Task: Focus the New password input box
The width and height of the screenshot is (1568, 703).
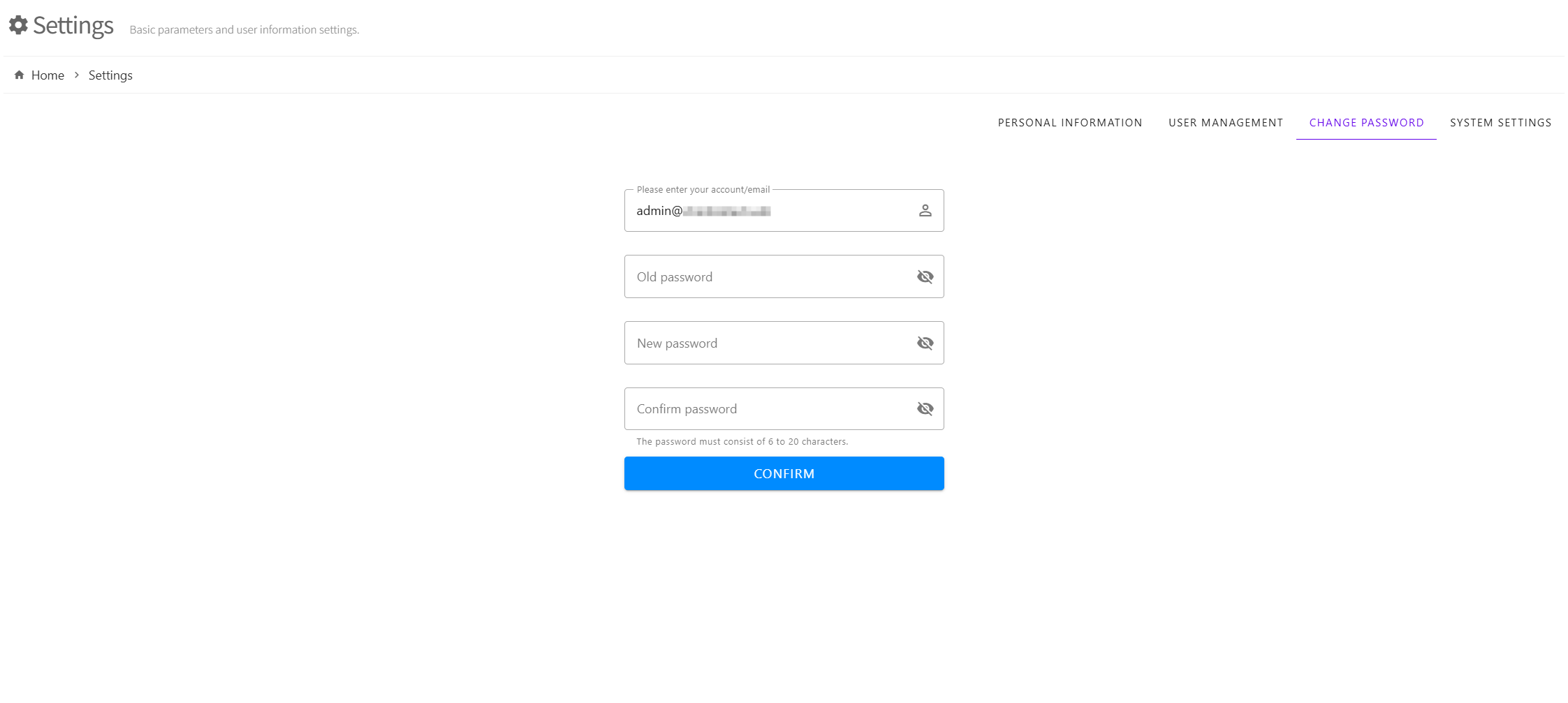Action: (x=768, y=343)
